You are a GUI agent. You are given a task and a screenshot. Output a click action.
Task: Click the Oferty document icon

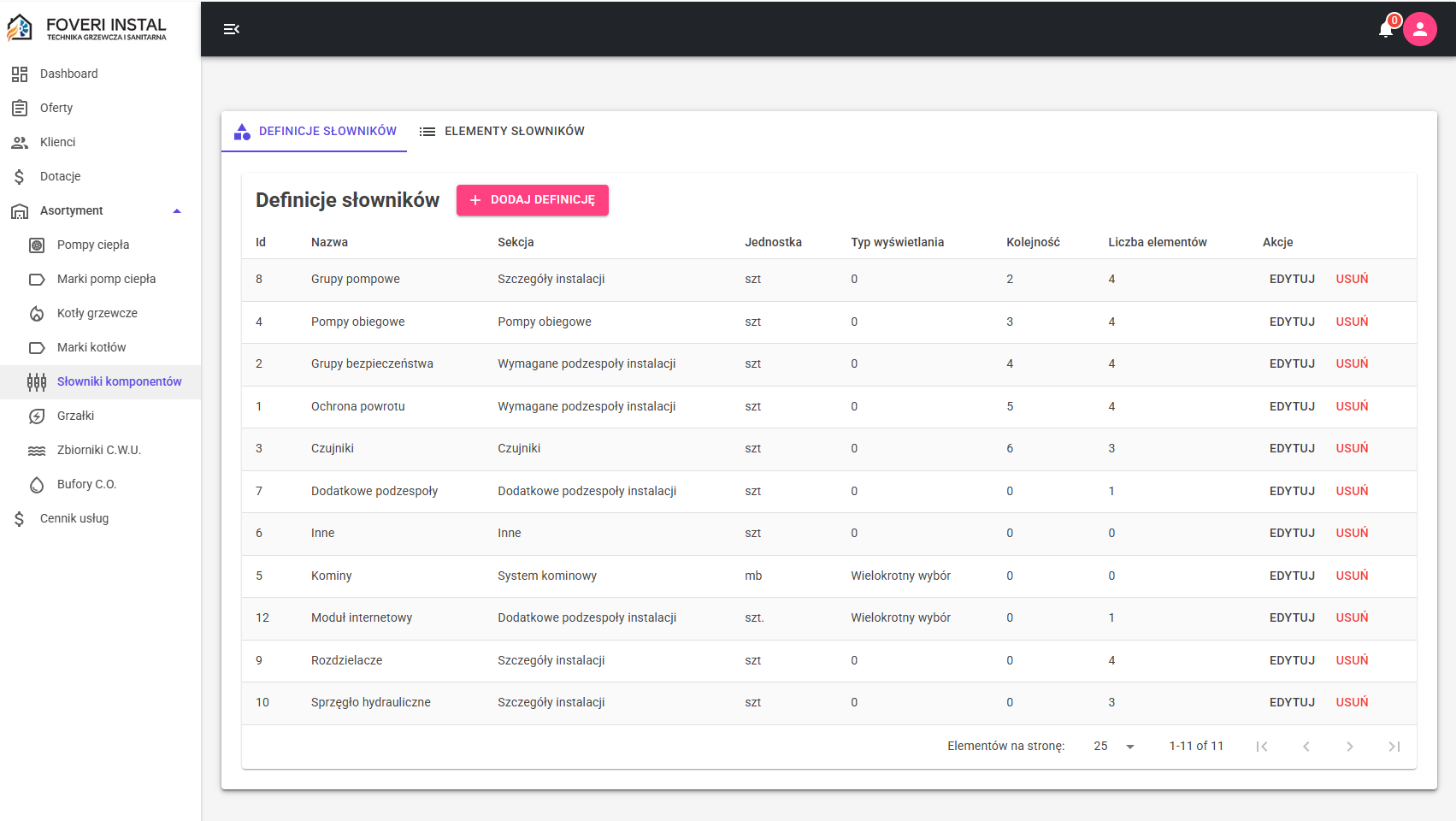[20, 108]
